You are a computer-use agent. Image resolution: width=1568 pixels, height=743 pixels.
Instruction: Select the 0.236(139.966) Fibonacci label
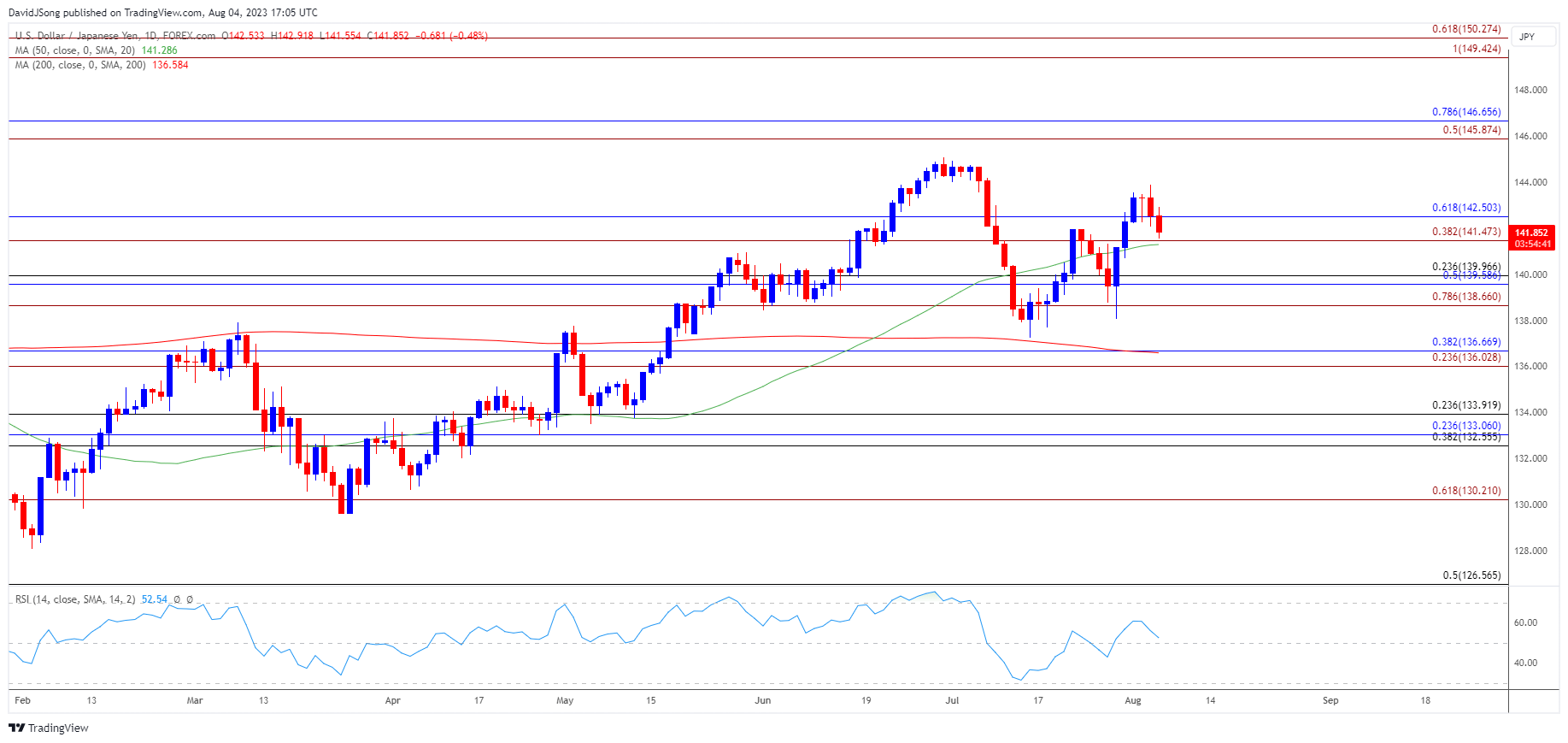[x=1466, y=267]
